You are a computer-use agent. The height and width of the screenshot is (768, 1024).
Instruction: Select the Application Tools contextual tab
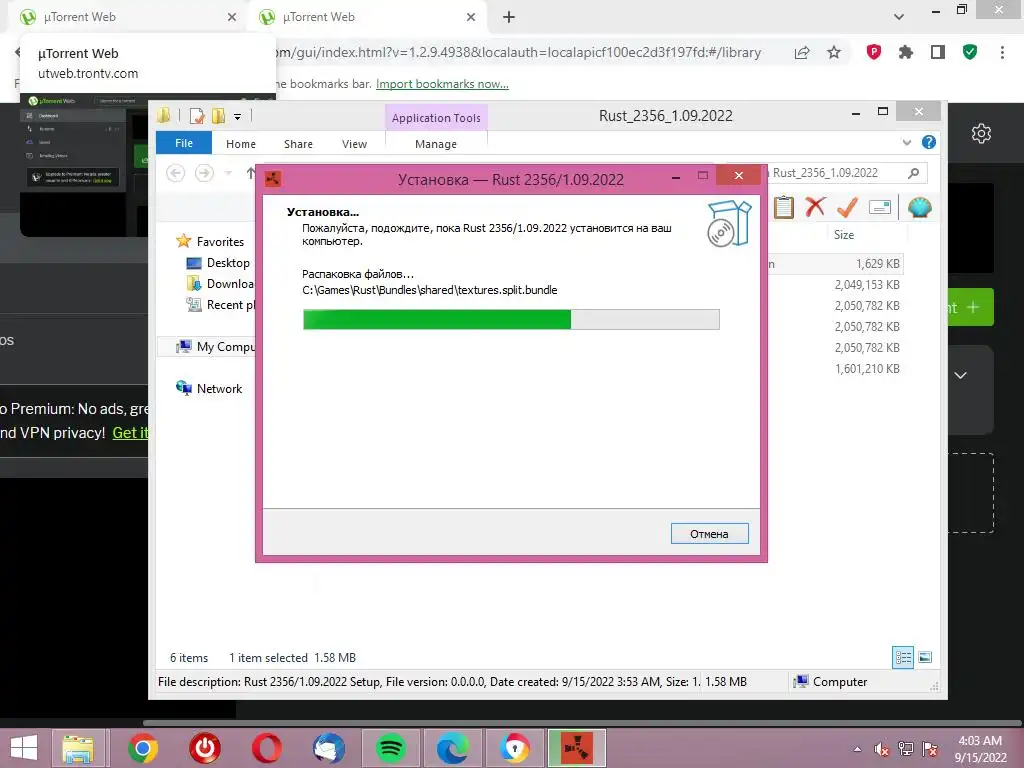click(x=436, y=118)
